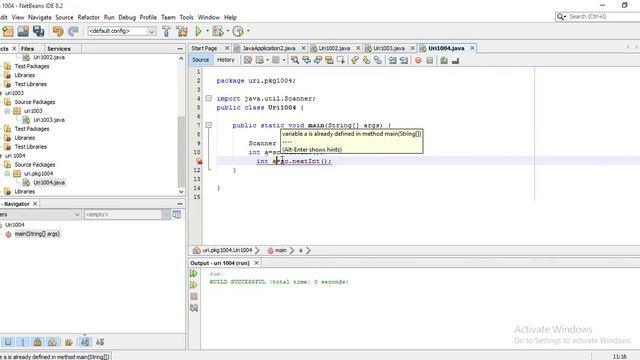Click the Uncomment lines editor icon
The width and height of the screenshot is (640, 360).
[456, 60]
